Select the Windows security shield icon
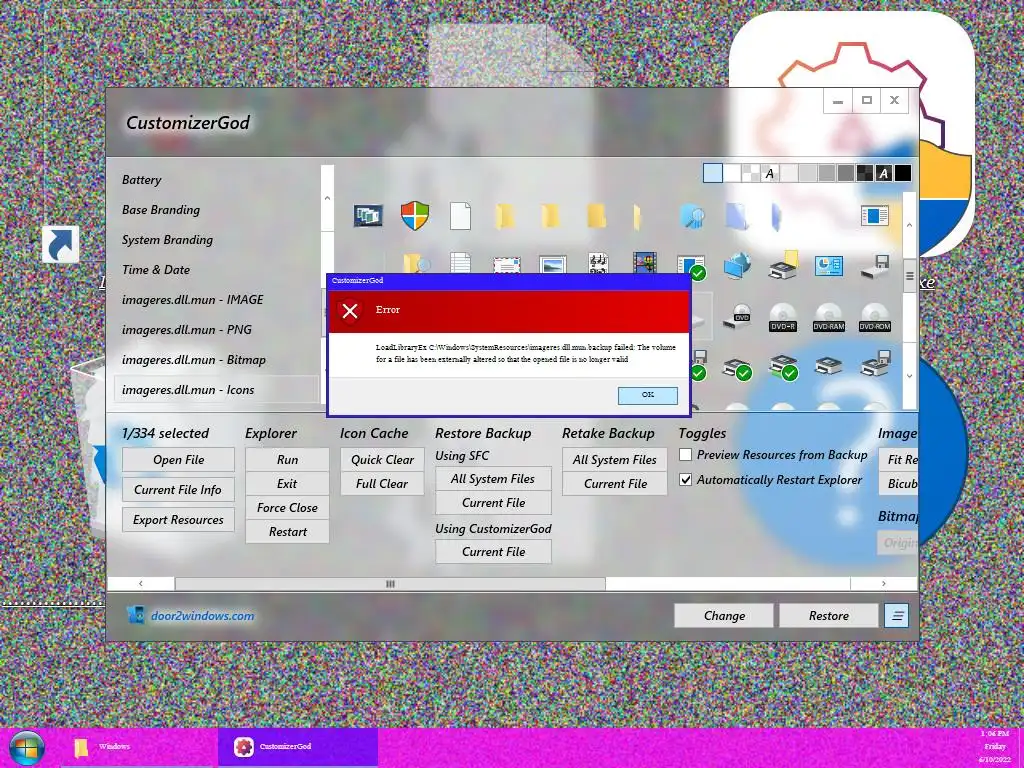This screenshot has height=768, width=1024. click(x=415, y=216)
